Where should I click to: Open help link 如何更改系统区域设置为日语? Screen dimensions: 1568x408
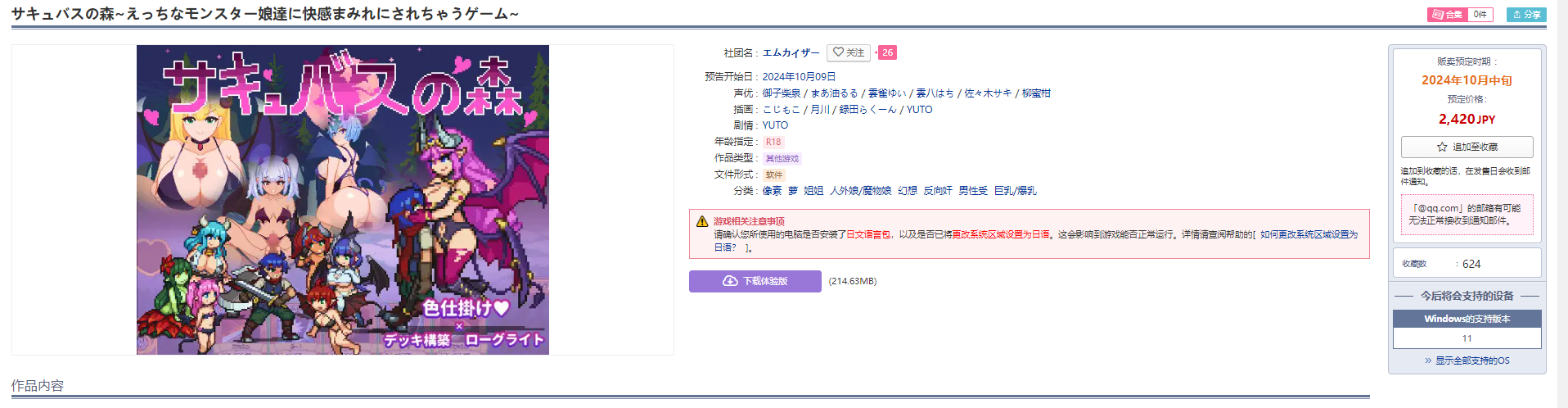(1309, 234)
